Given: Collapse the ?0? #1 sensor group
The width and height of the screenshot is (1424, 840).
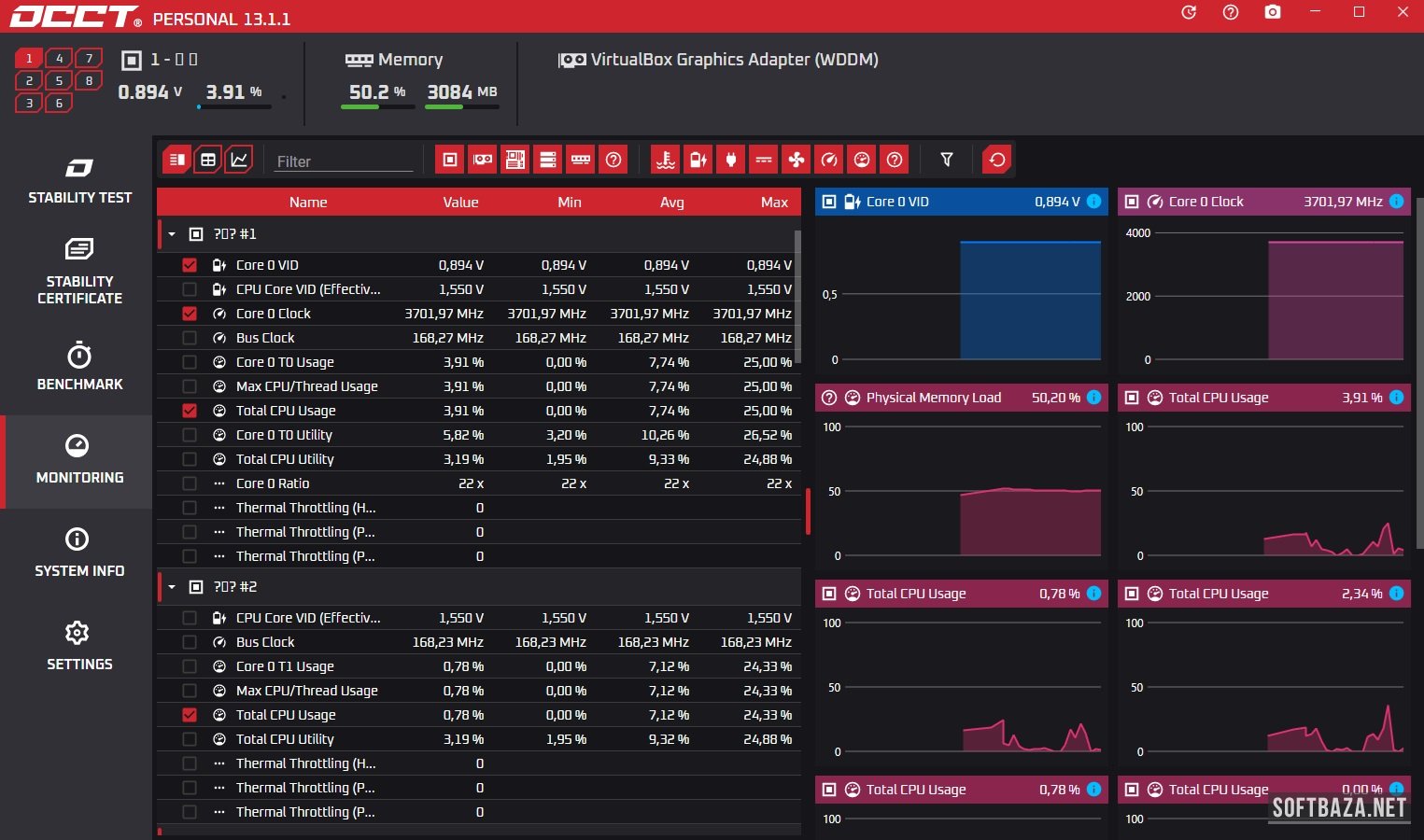Looking at the screenshot, I should coord(172,234).
